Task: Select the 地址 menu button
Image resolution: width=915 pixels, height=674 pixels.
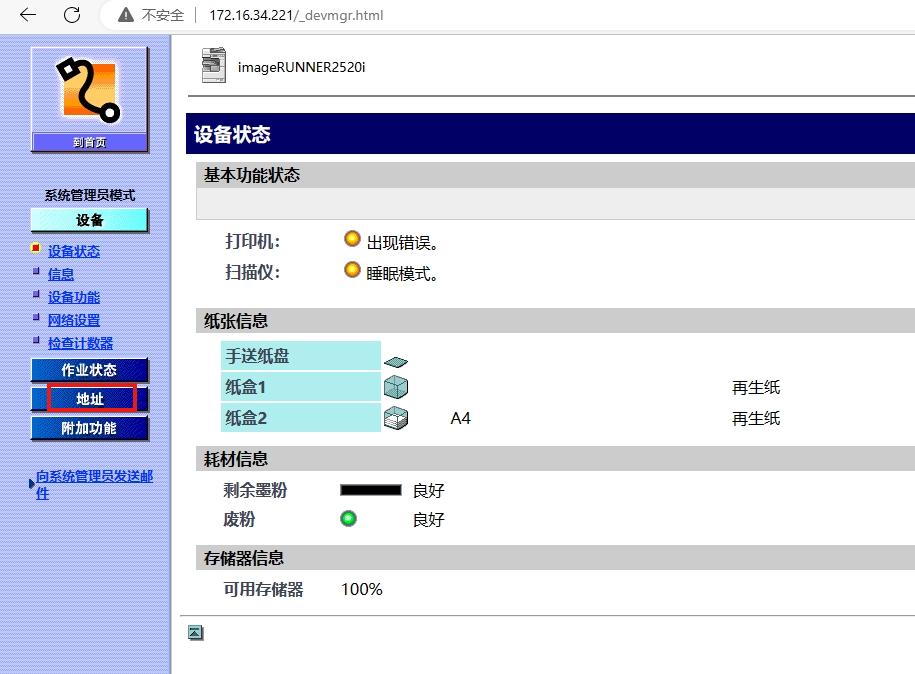Action: tap(89, 399)
